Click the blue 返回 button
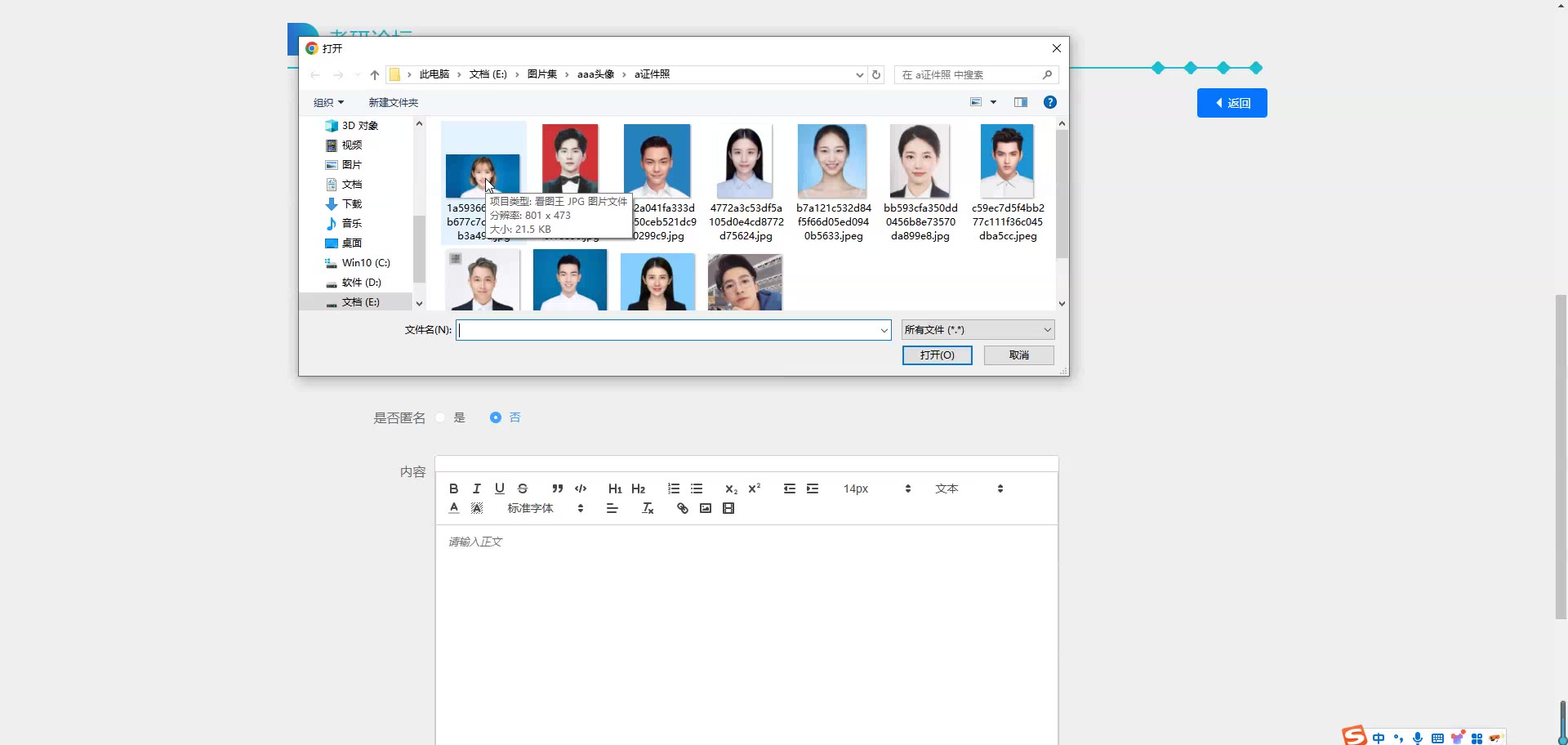This screenshot has height=745, width=1568. [1232, 103]
